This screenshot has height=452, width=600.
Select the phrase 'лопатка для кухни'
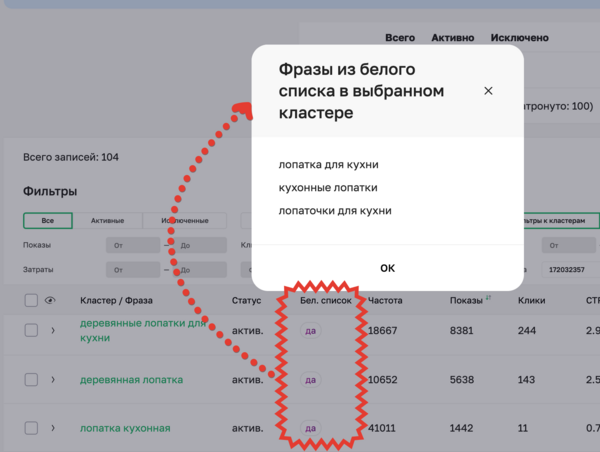coord(328,165)
